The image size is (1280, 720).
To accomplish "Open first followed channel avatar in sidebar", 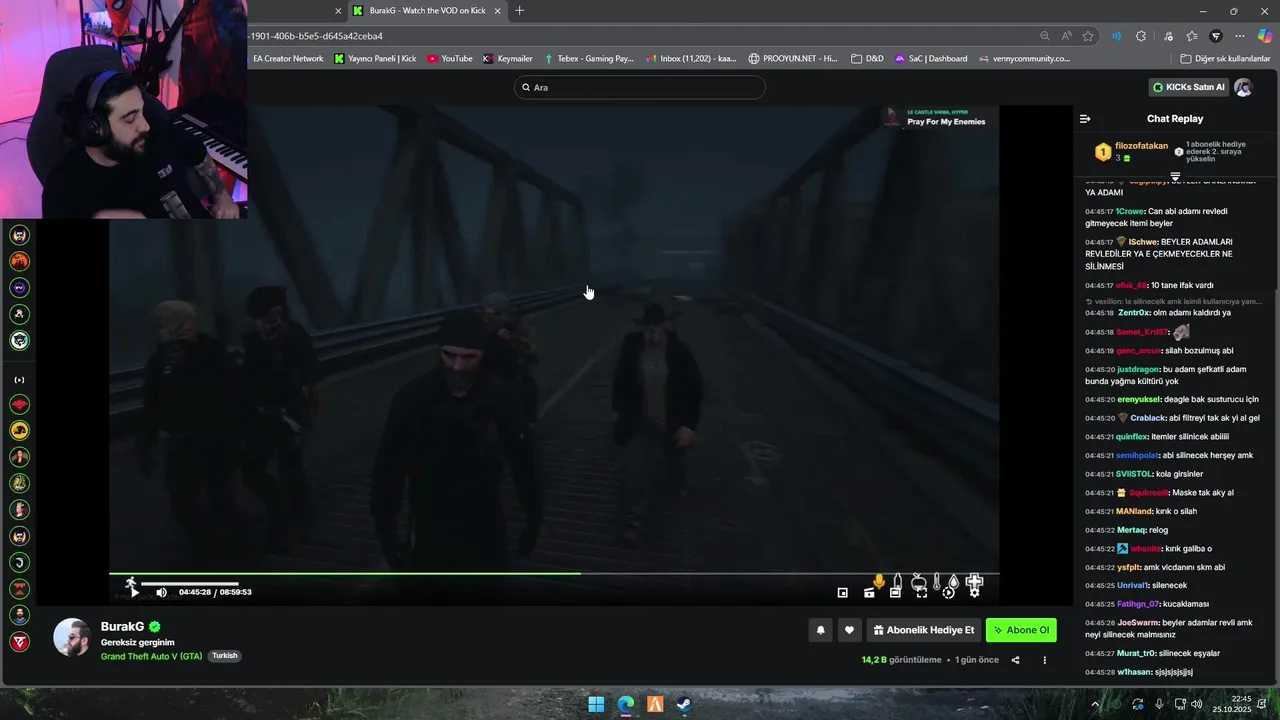I will (x=19, y=236).
